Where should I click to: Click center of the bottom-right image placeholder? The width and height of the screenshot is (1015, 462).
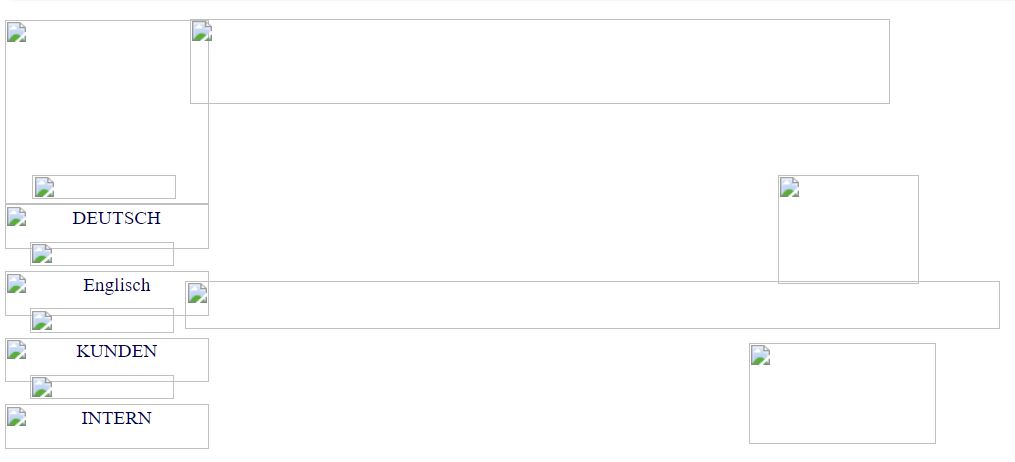coord(842,393)
